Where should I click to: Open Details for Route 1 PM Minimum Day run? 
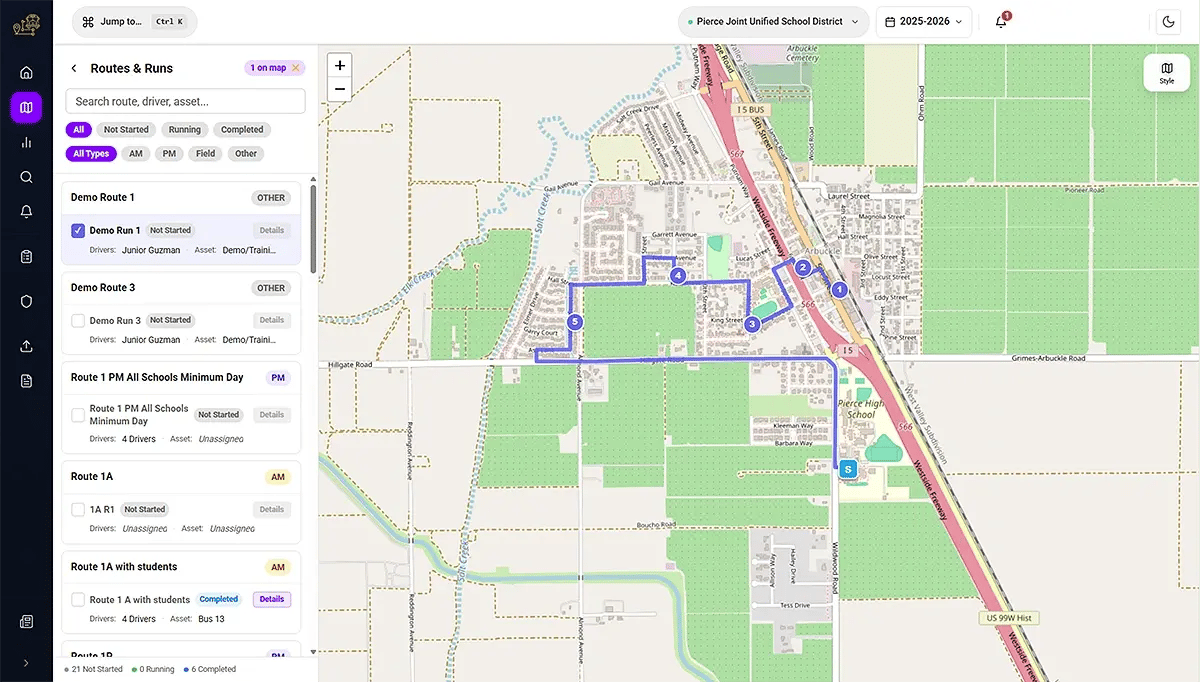[x=272, y=415]
